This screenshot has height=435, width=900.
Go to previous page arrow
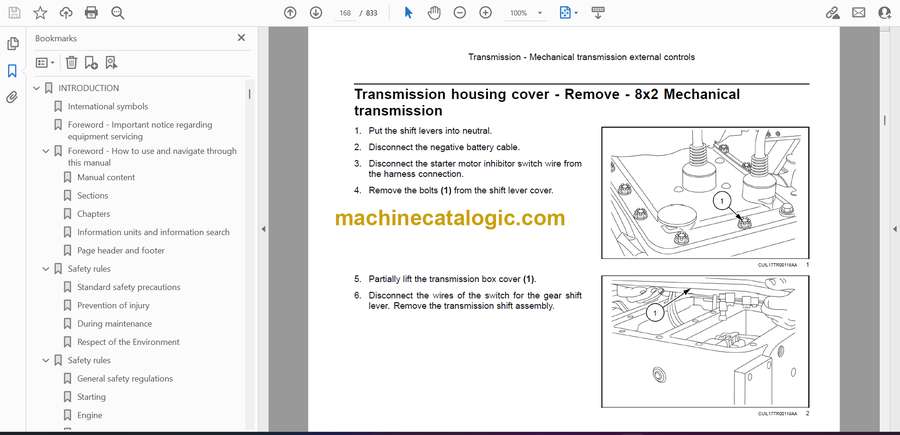coord(290,13)
